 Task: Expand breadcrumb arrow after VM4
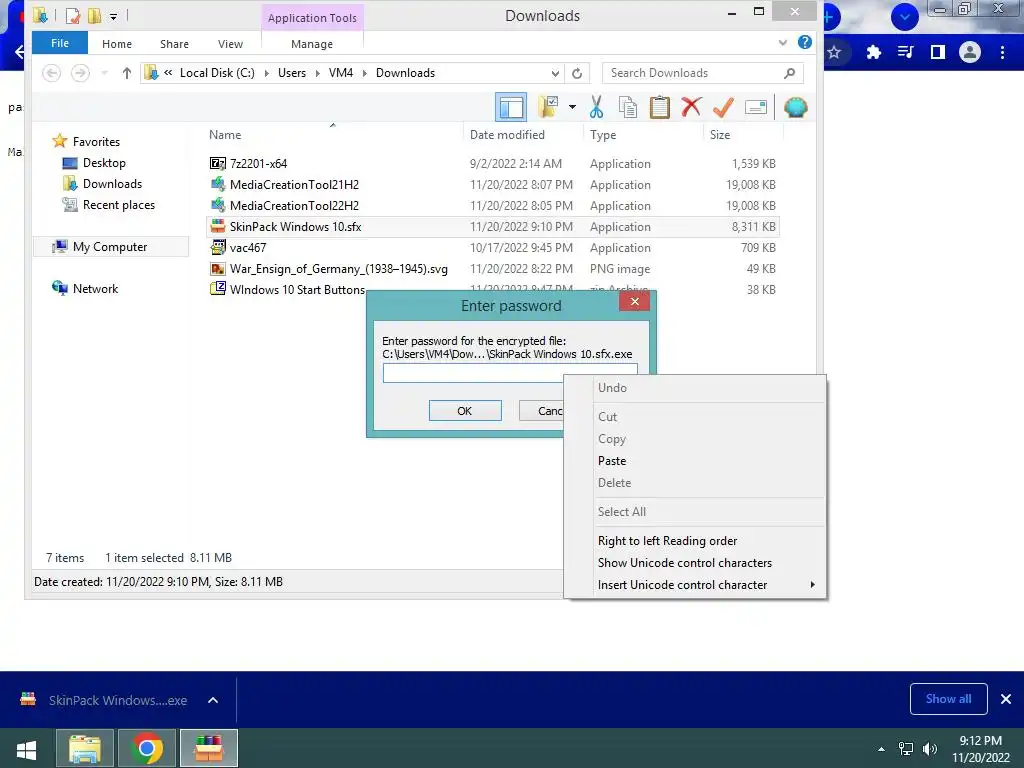pyautogui.click(x=364, y=73)
